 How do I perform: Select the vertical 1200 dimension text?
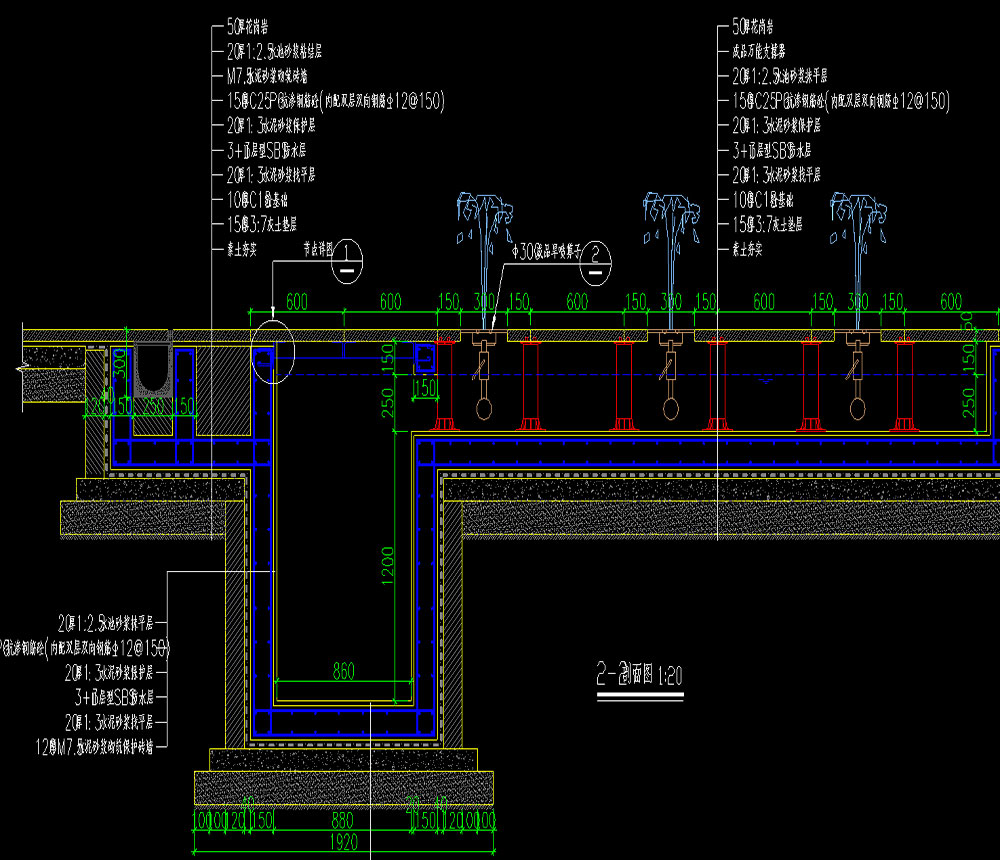click(x=387, y=565)
